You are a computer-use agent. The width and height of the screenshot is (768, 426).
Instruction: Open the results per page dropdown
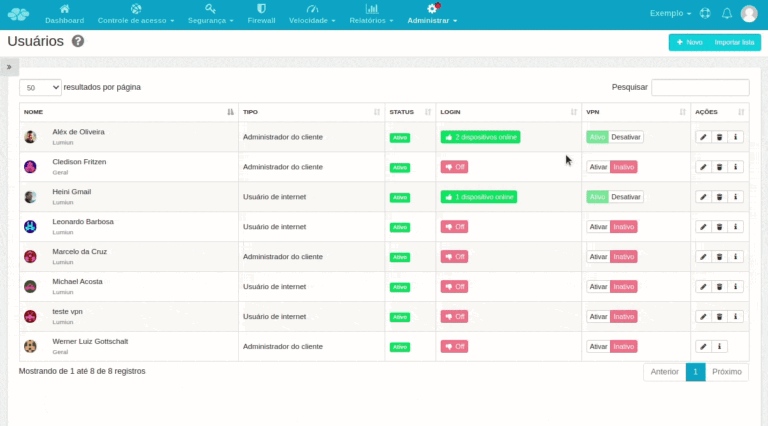pyautogui.click(x=40, y=87)
